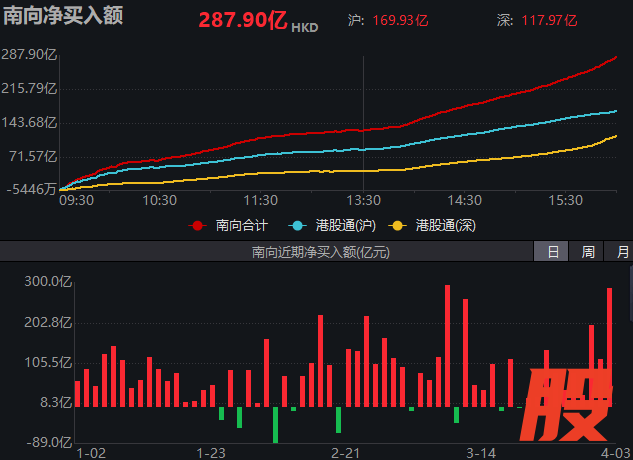Viewport: 633px width, 460px height.
Task: Click the 287.90亿 total net buy value
Action: (x=243, y=20)
